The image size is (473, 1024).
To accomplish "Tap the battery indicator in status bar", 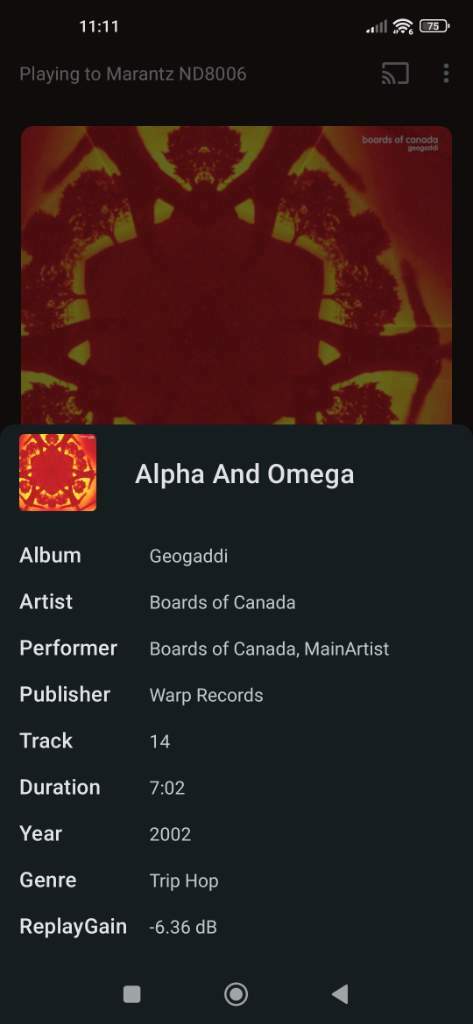I will pos(434,26).
